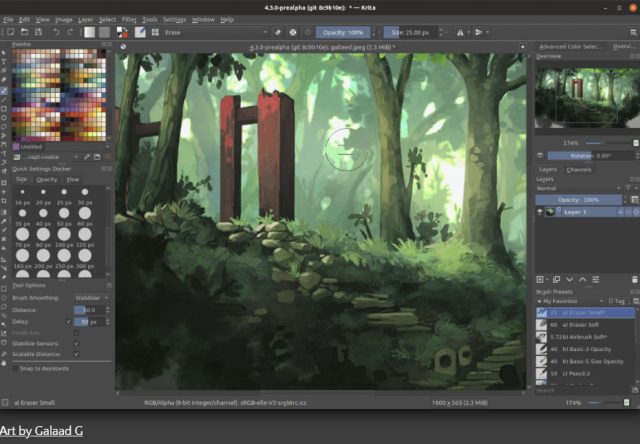The height and width of the screenshot is (444, 640).
Task: Click the vertical mirror tool icon
Action: pos(479,32)
